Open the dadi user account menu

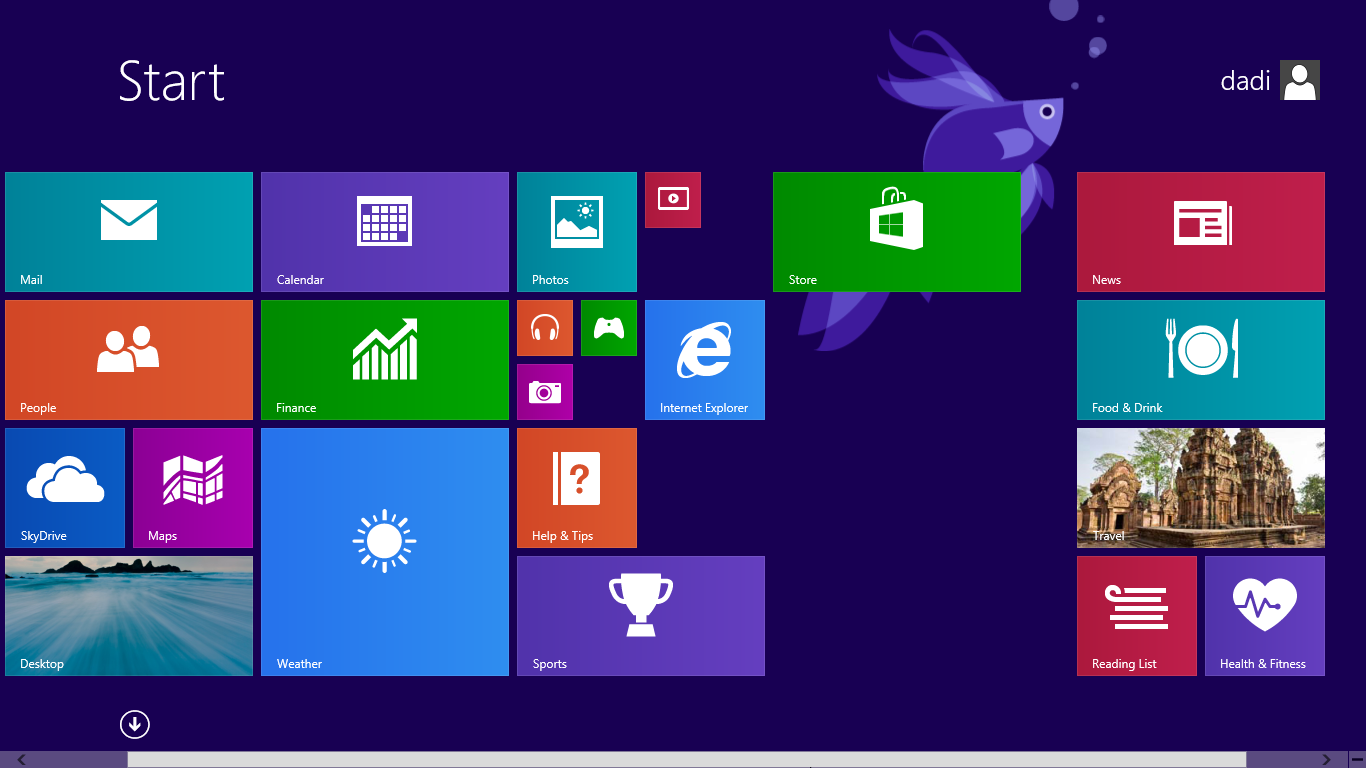[1270, 80]
